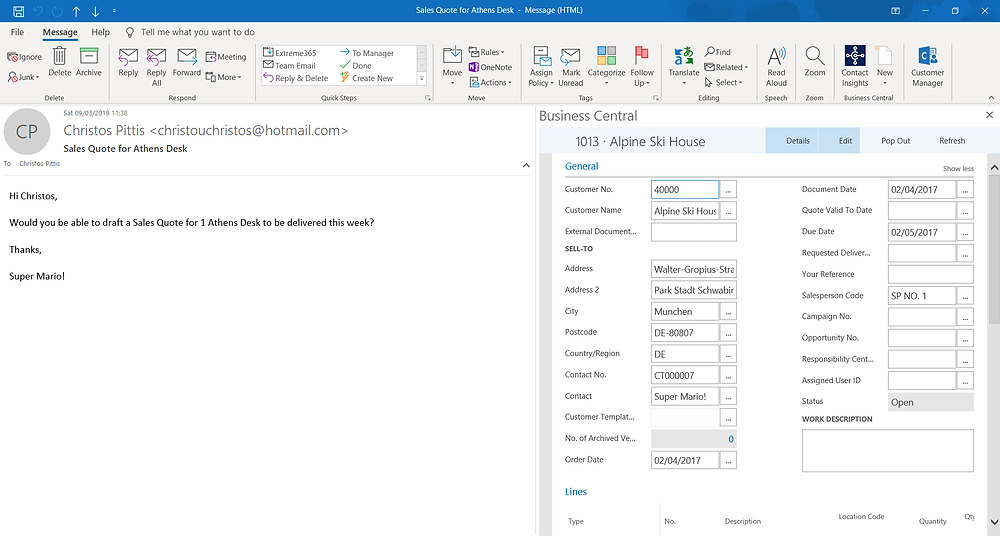Switch to the Message tab

[x=60, y=32]
